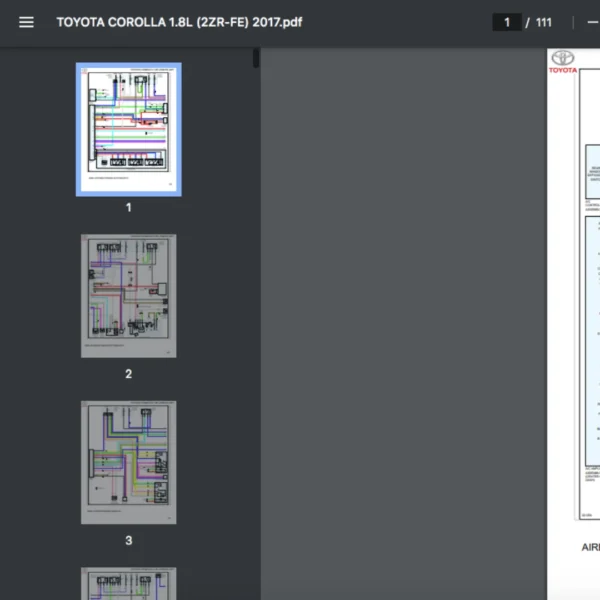Click the zoom out minus button
The height and width of the screenshot is (600, 600).
(592, 22)
